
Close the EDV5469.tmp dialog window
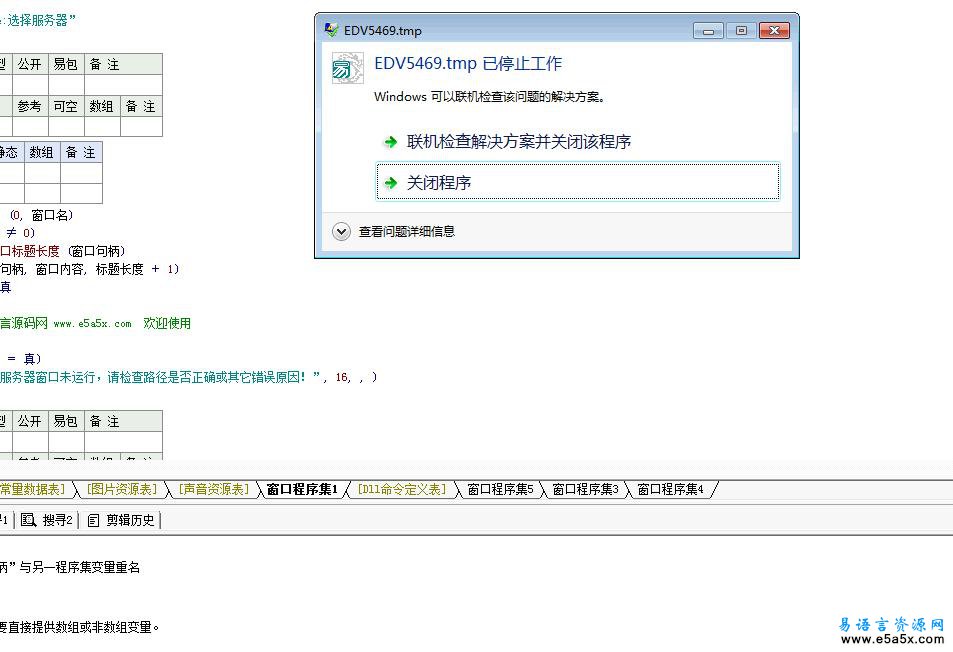(774, 30)
